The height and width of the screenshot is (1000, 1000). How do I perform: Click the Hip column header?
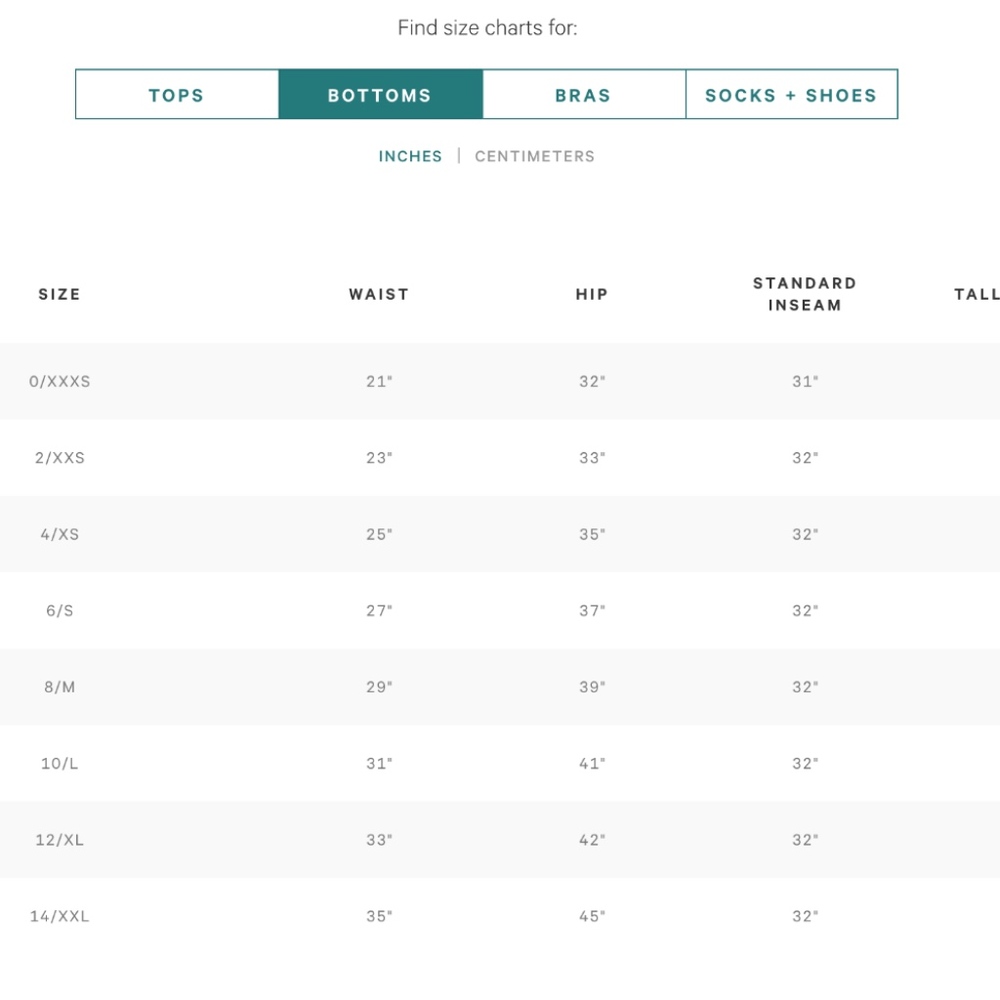coord(592,294)
